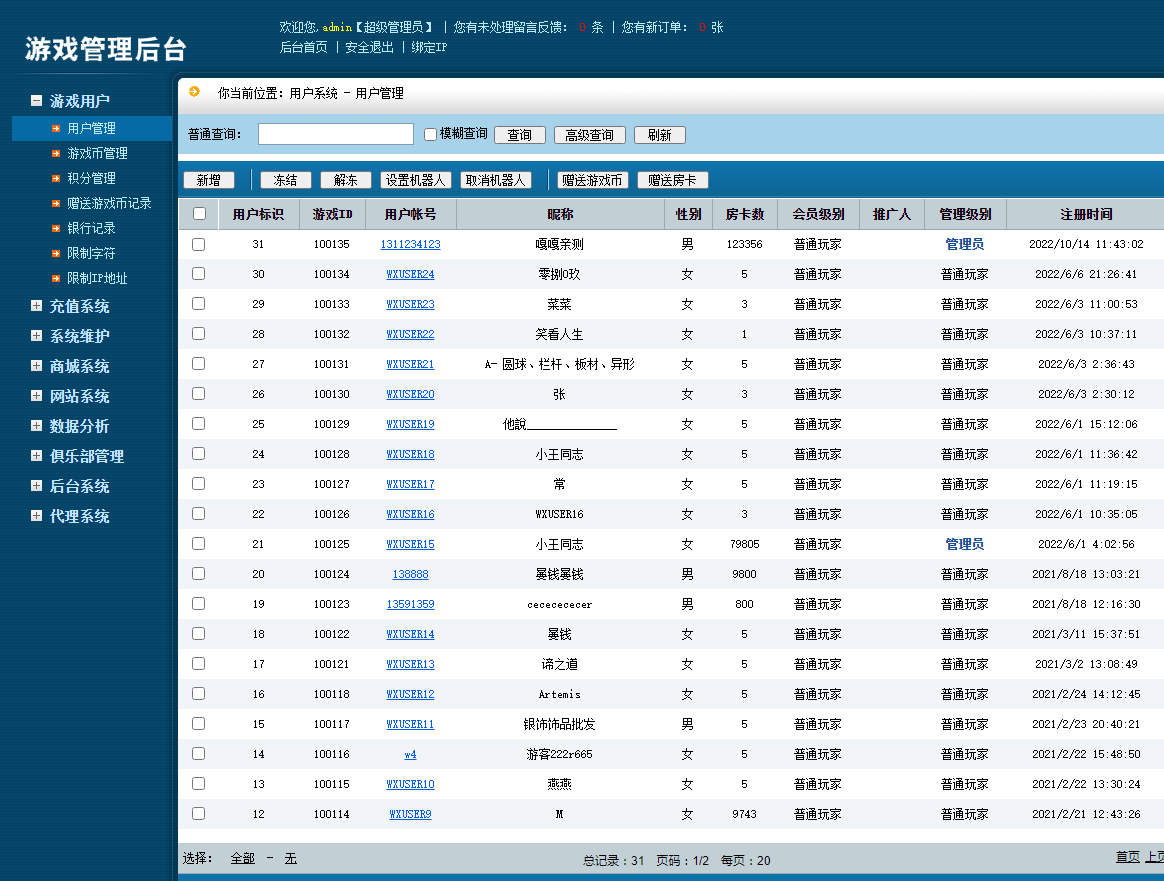This screenshot has width=1164, height=881.
Task: Go to 首页 first page link
Action: tap(1128, 857)
